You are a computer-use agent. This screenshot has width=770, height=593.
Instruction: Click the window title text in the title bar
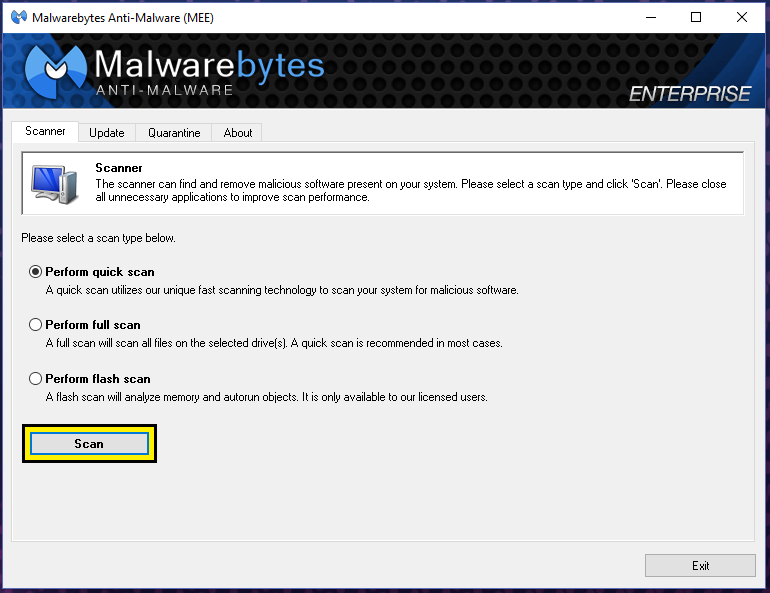[122, 18]
